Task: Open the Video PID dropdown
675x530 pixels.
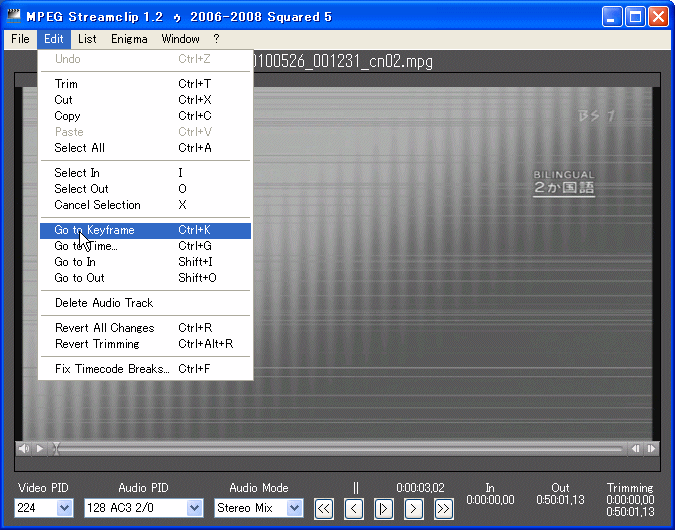Action: 64,508
